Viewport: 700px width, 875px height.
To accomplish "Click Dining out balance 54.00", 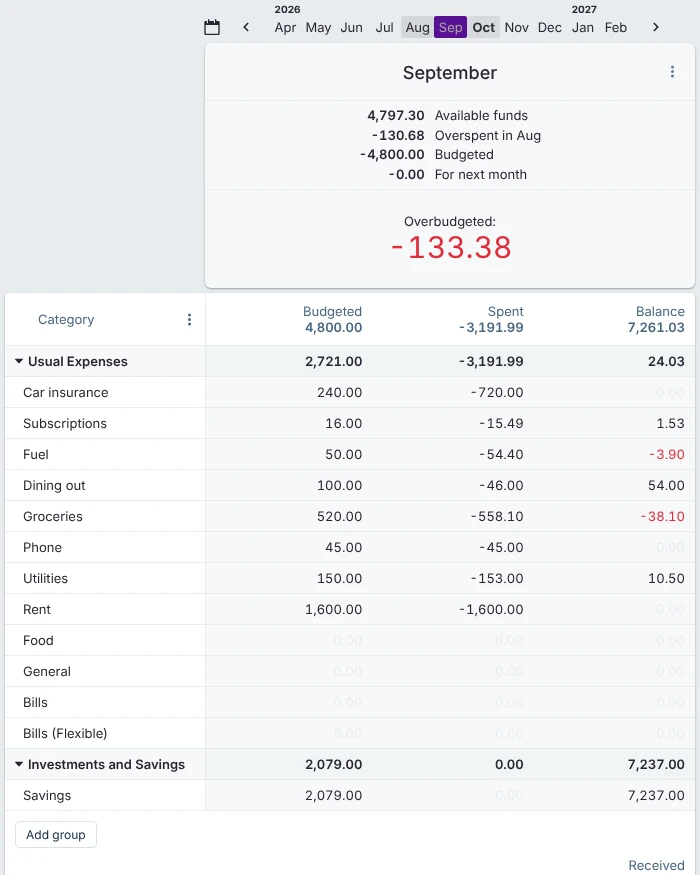I will tap(666, 485).
